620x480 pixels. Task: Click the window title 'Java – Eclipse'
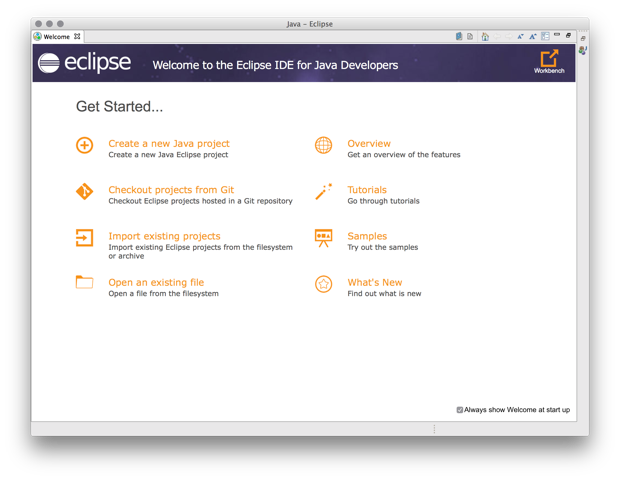pos(310,24)
